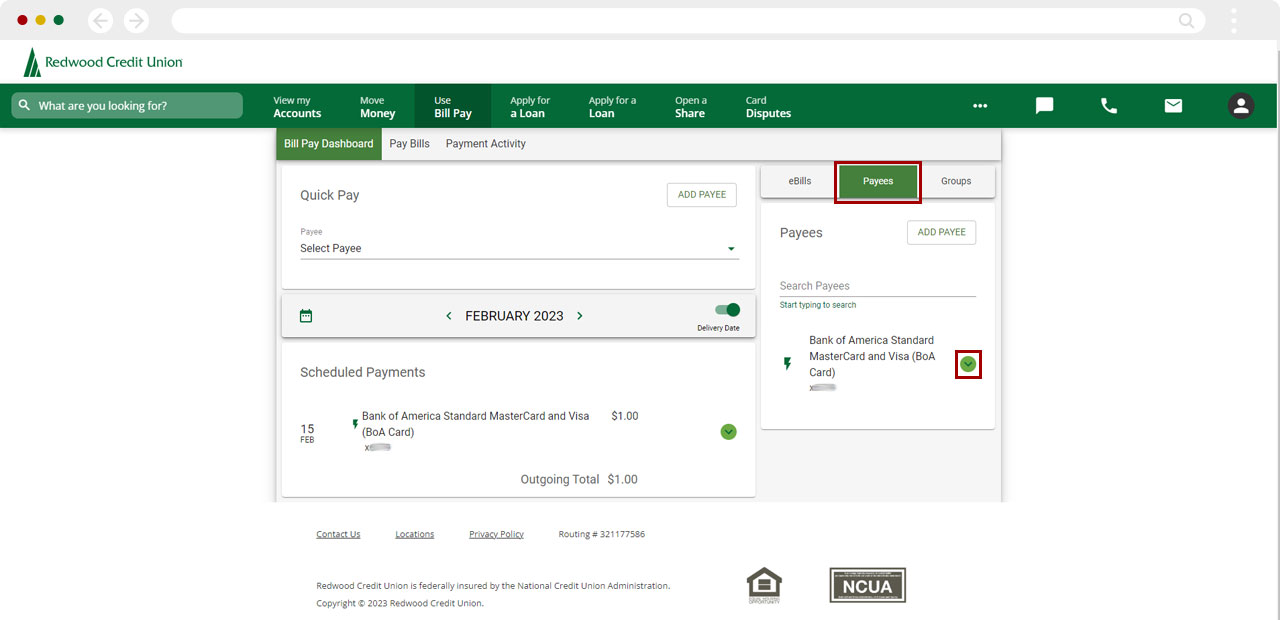Click the browser forward arrow
This screenshot has width=1280, height=620.
(136, 20)
